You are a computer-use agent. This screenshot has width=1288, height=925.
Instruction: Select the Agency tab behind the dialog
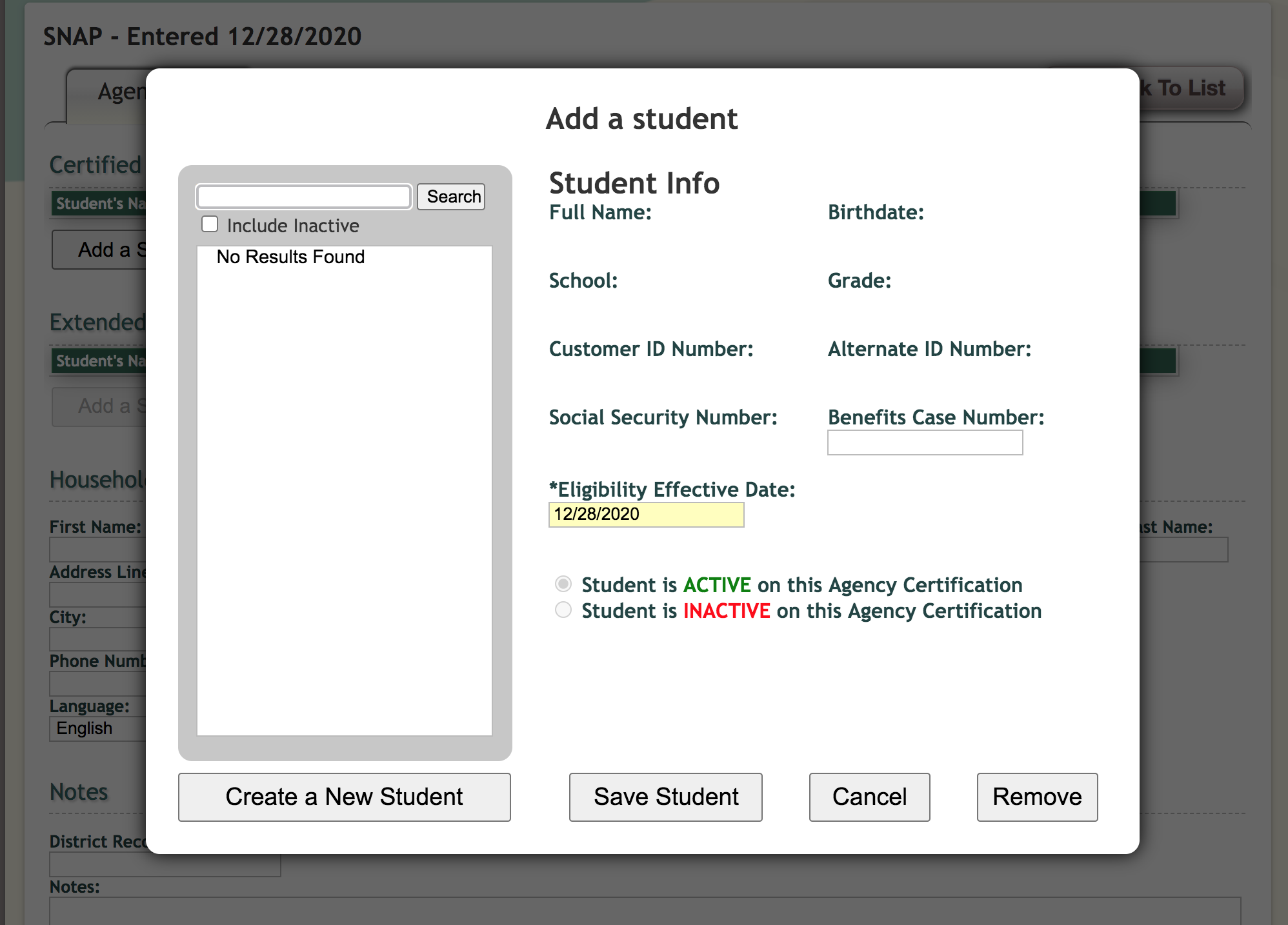[x=106, y=94]
